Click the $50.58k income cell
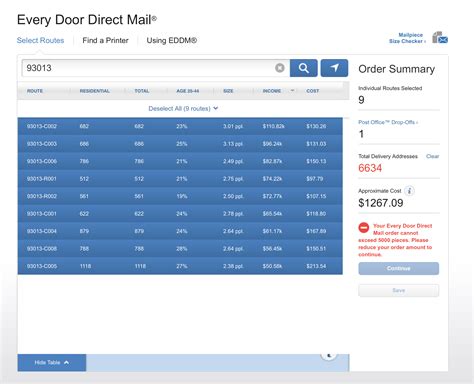 tap(272, 266)
